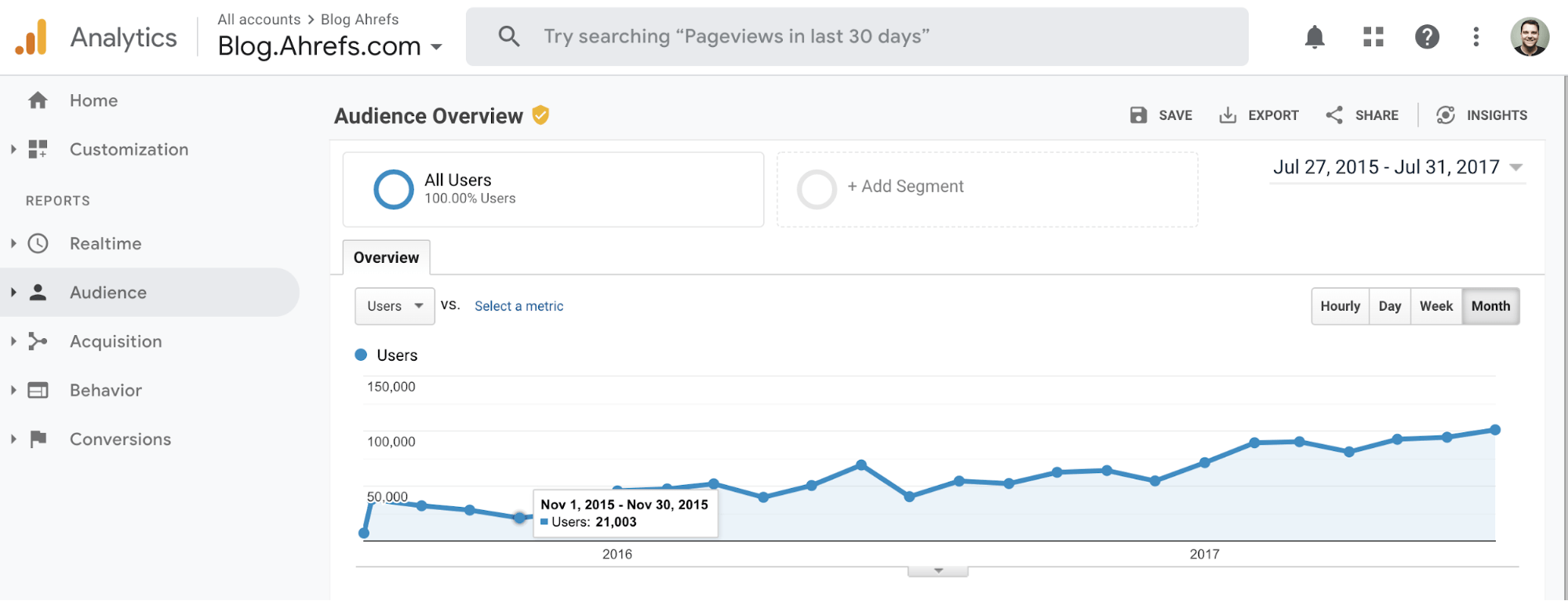Image resolution: width=1568 pixels, height=601 pixels.
Task: Open the Insights panel
Action: tap(1482, 115)
